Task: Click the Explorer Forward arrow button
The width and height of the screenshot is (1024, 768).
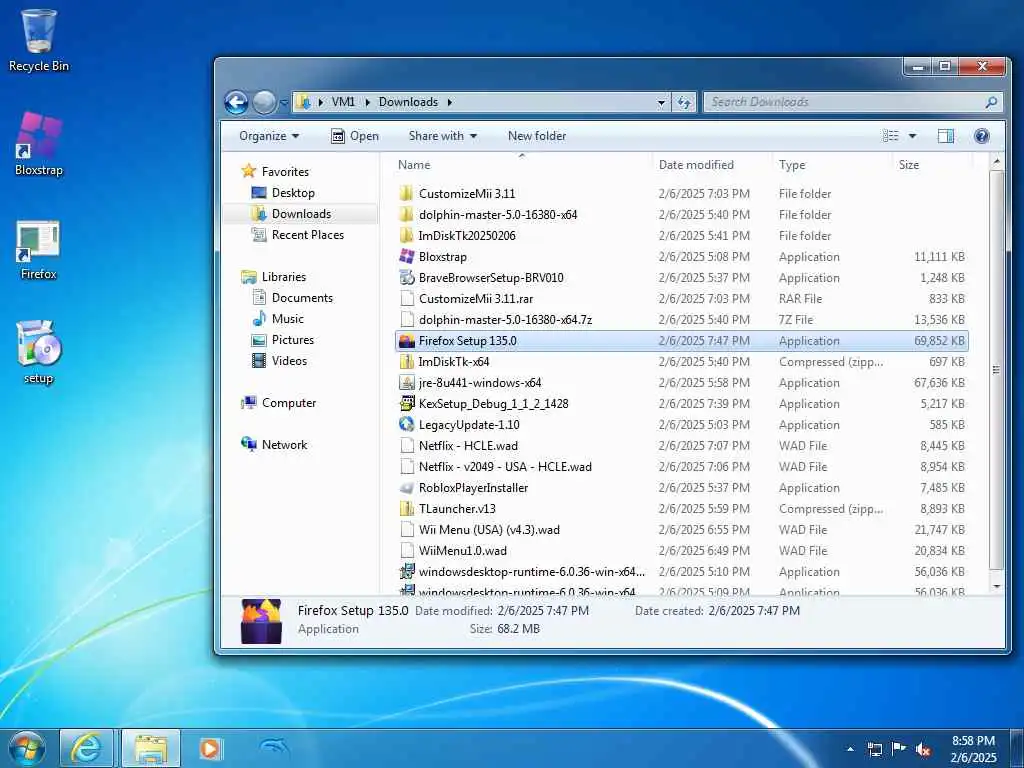Action: (x=264, y=103)
